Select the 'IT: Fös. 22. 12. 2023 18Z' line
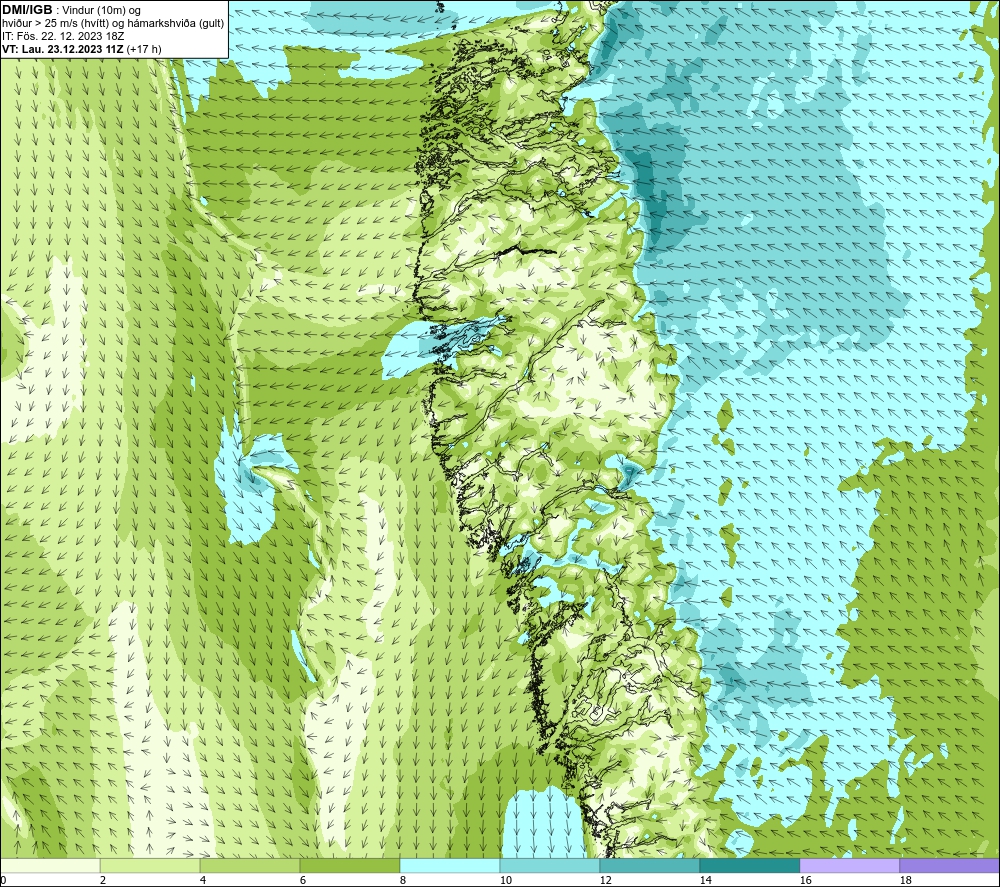Image resolution: width=1000 pixels, height=887 pixels. [63, 36]
